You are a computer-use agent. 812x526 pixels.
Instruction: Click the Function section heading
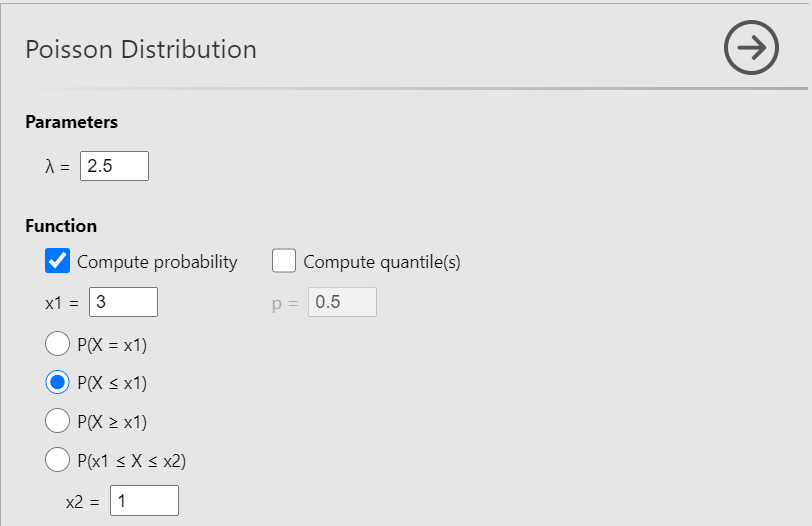(x=61, y=226)
